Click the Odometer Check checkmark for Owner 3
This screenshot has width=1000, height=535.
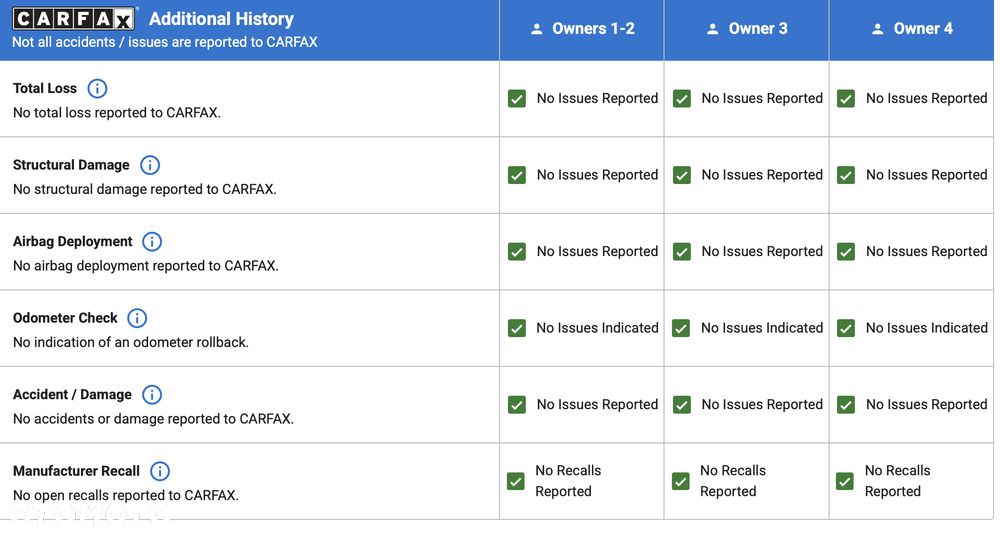(681, 328)
